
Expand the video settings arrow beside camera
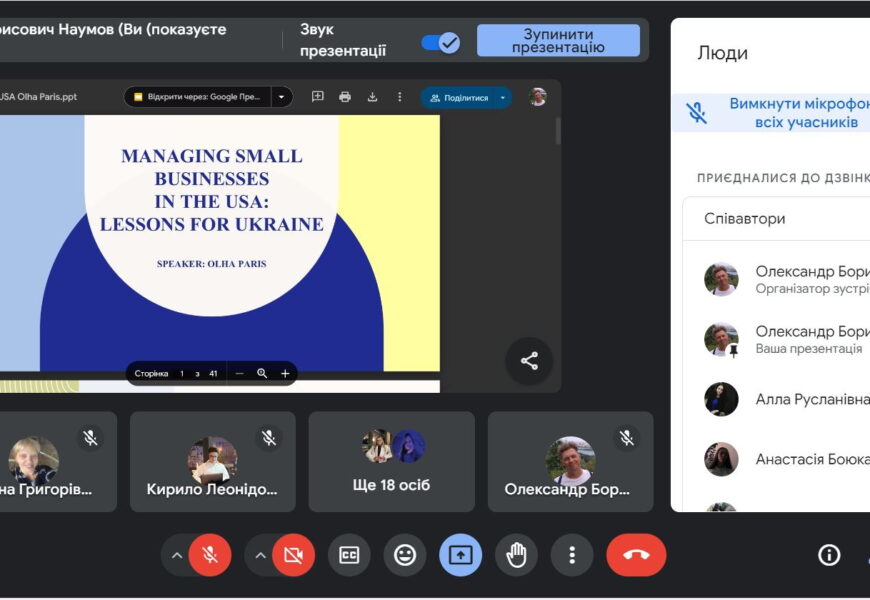tap(260, 555)
